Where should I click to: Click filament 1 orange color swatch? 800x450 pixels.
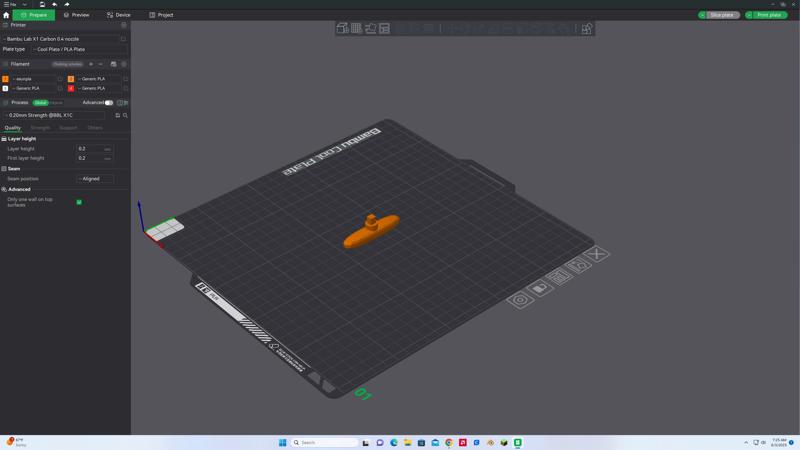(x=5, y=79)
